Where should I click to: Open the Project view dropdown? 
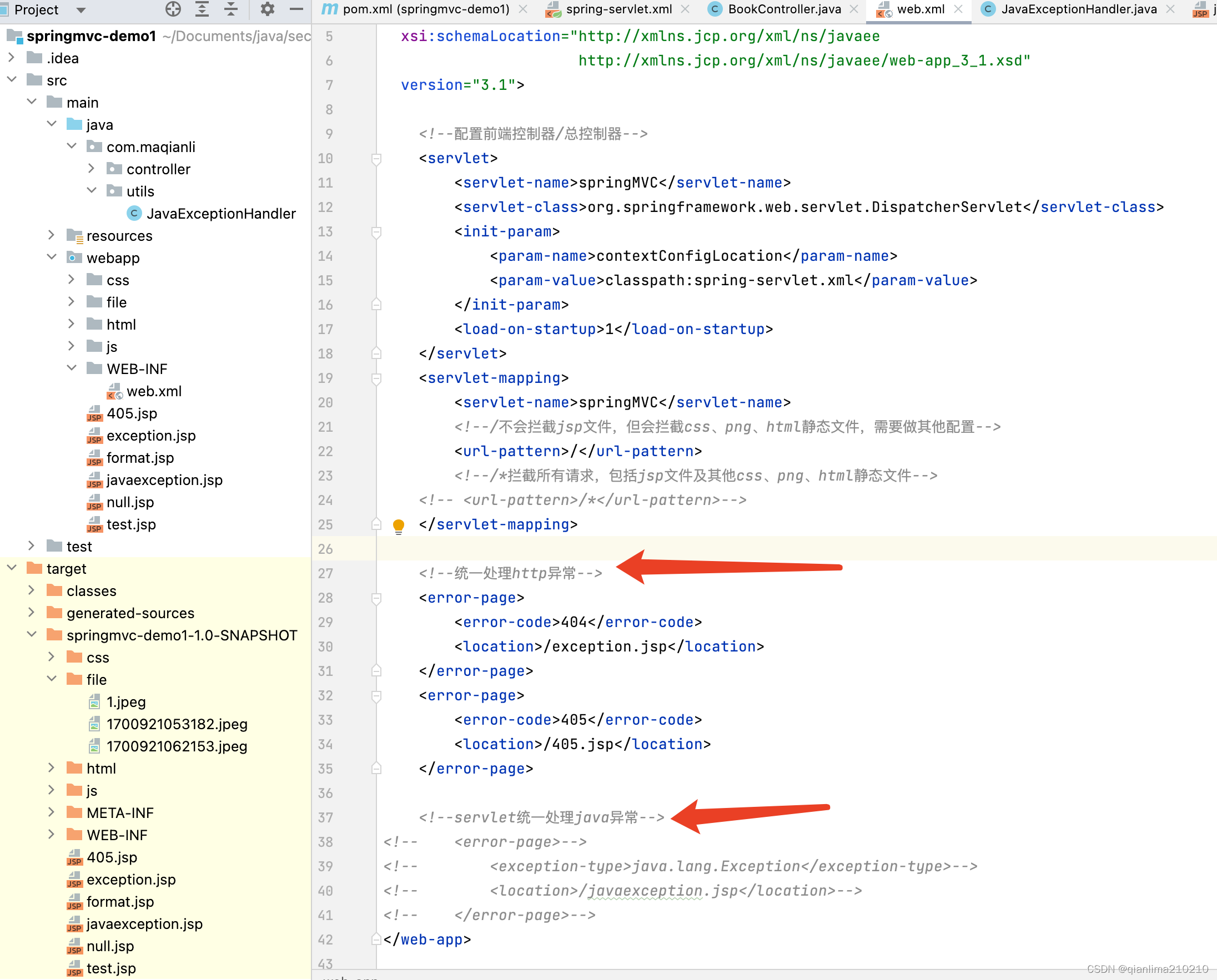click(x=80, y=9)
